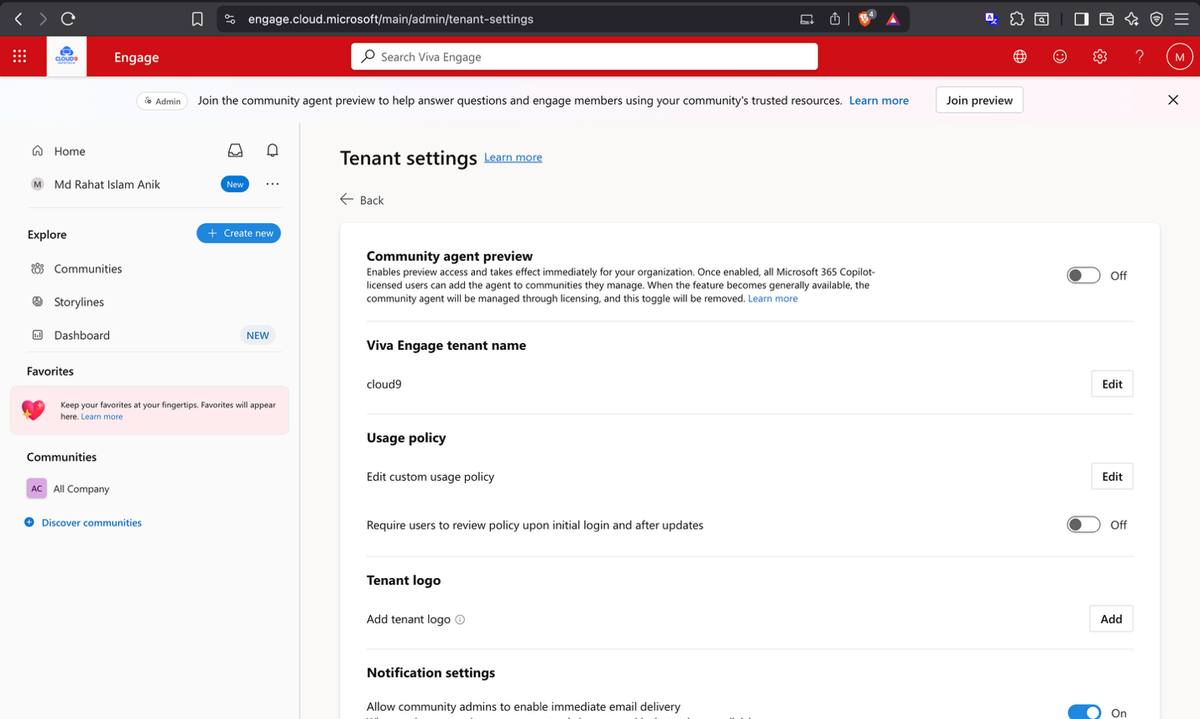The image size is (1200, 719).
Task: Open the site information icon in address bar
Action: [230, 18]
